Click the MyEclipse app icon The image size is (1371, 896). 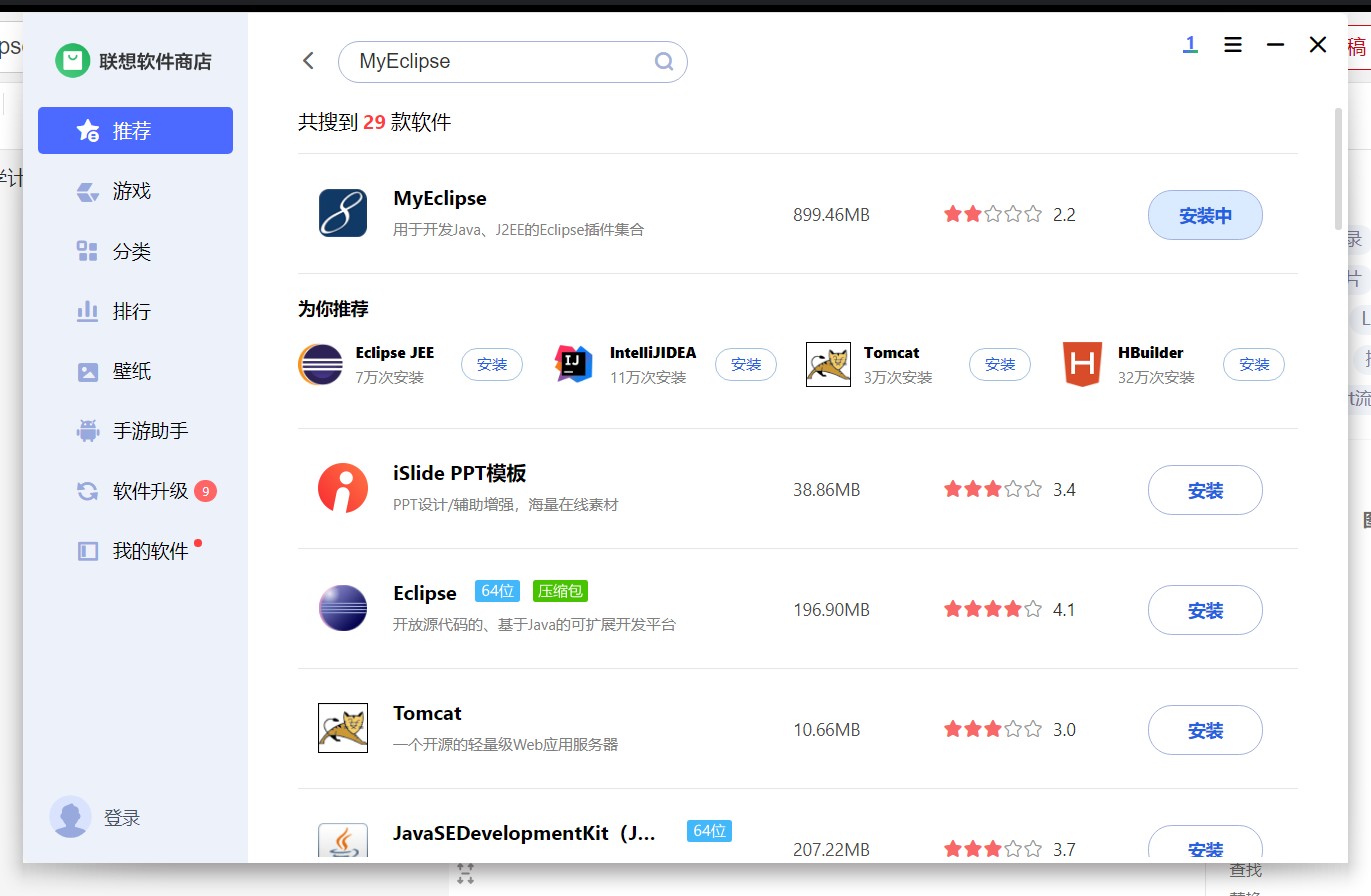(x=343, y=213)
